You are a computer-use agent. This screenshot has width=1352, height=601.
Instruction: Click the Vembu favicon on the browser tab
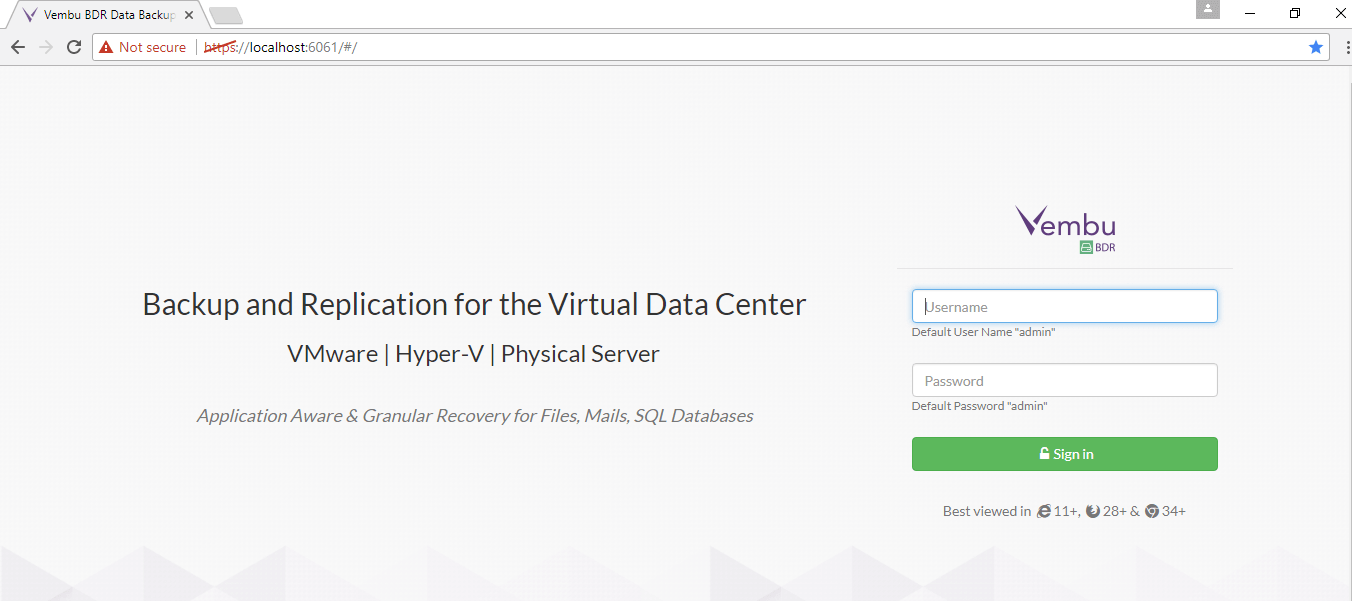pos(30,15)
